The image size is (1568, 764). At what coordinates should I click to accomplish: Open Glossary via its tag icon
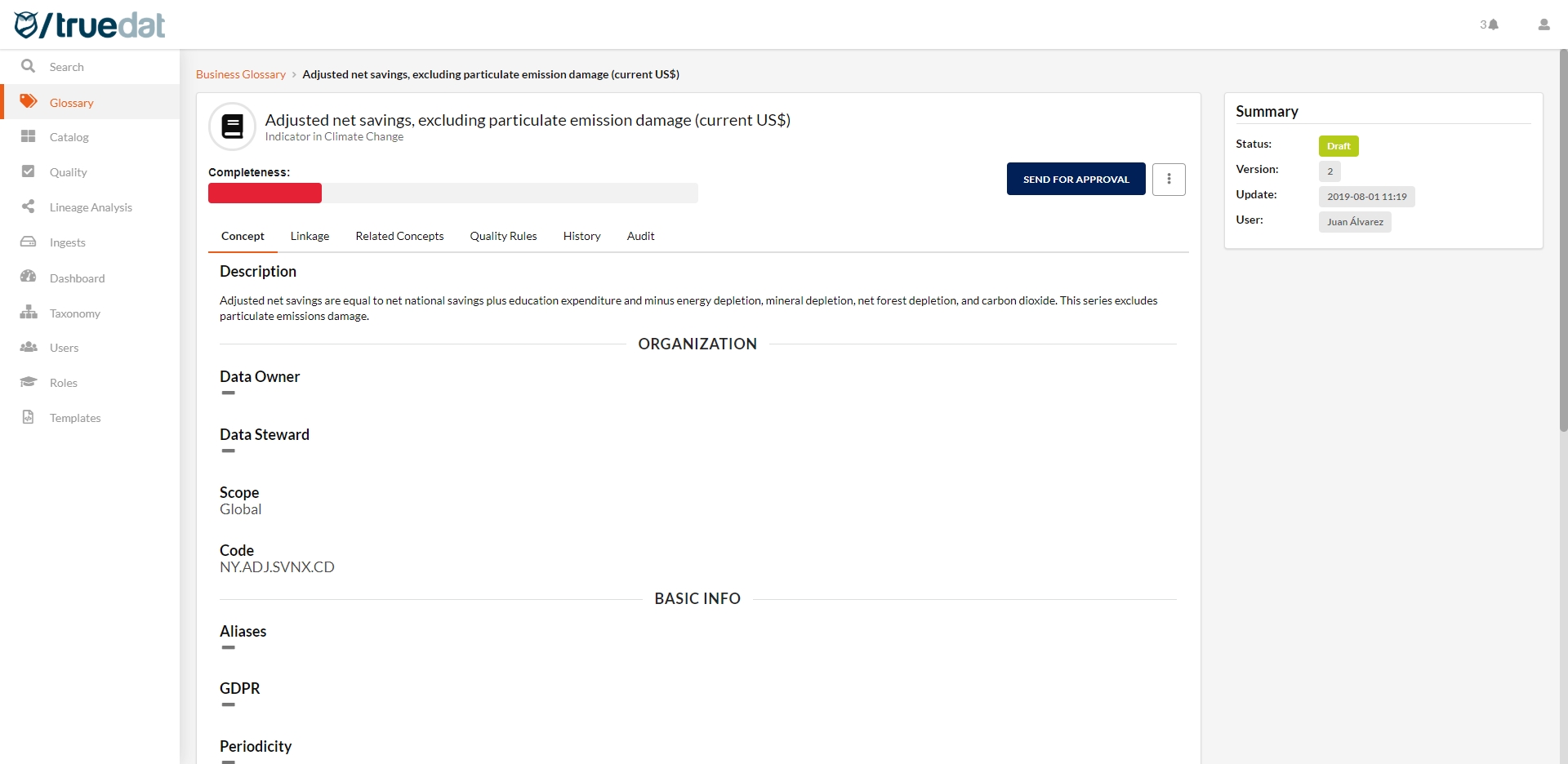[x=28, y=101]
